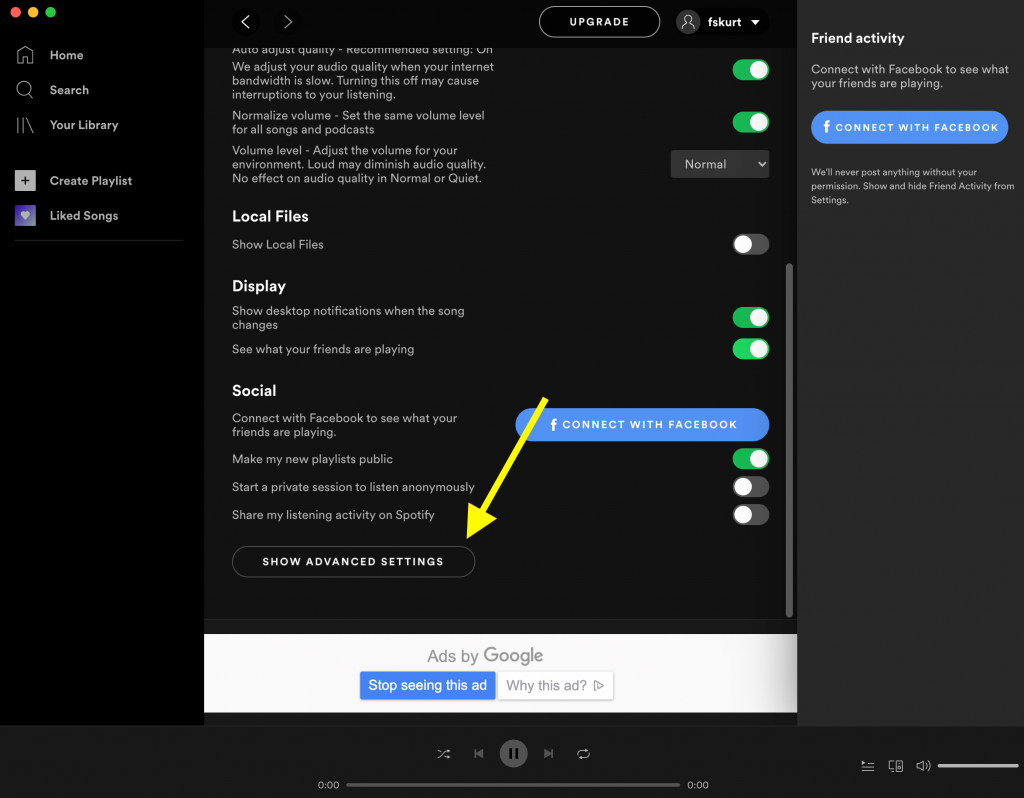Click the Local Files heading
The width and height of the screenshot is (1024, 798).
tap(270, 216)
